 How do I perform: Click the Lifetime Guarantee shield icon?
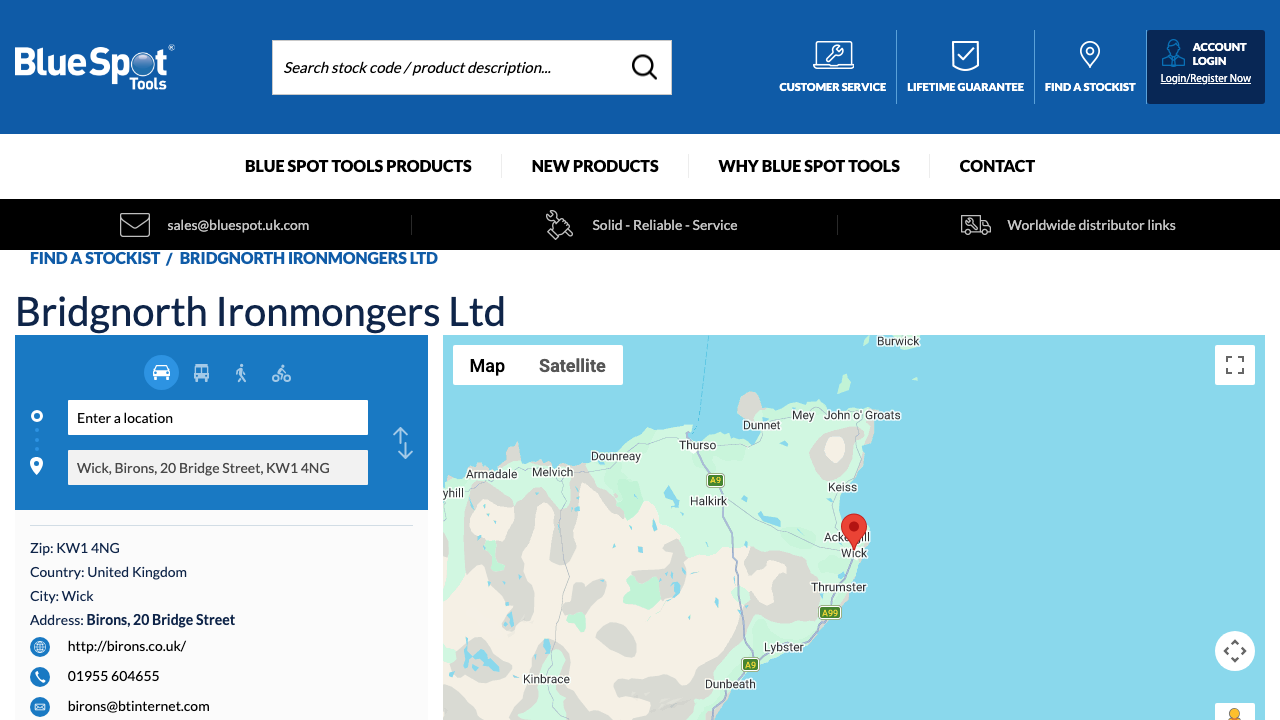pyautogui.click(x=964, y=54)
